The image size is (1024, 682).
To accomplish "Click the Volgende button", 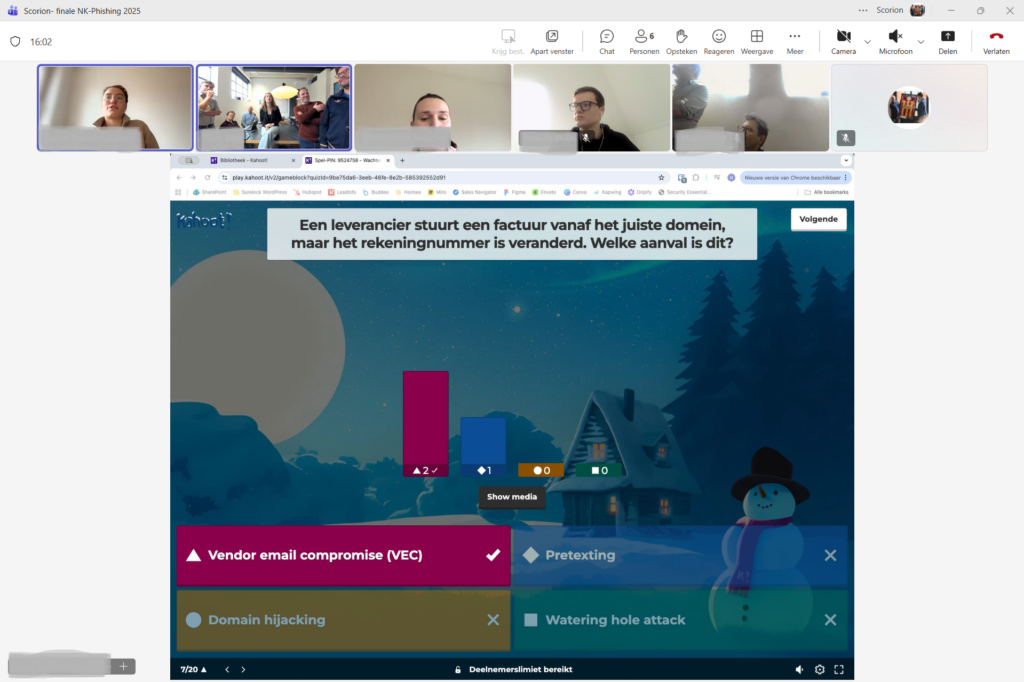I will click(818, 219).
